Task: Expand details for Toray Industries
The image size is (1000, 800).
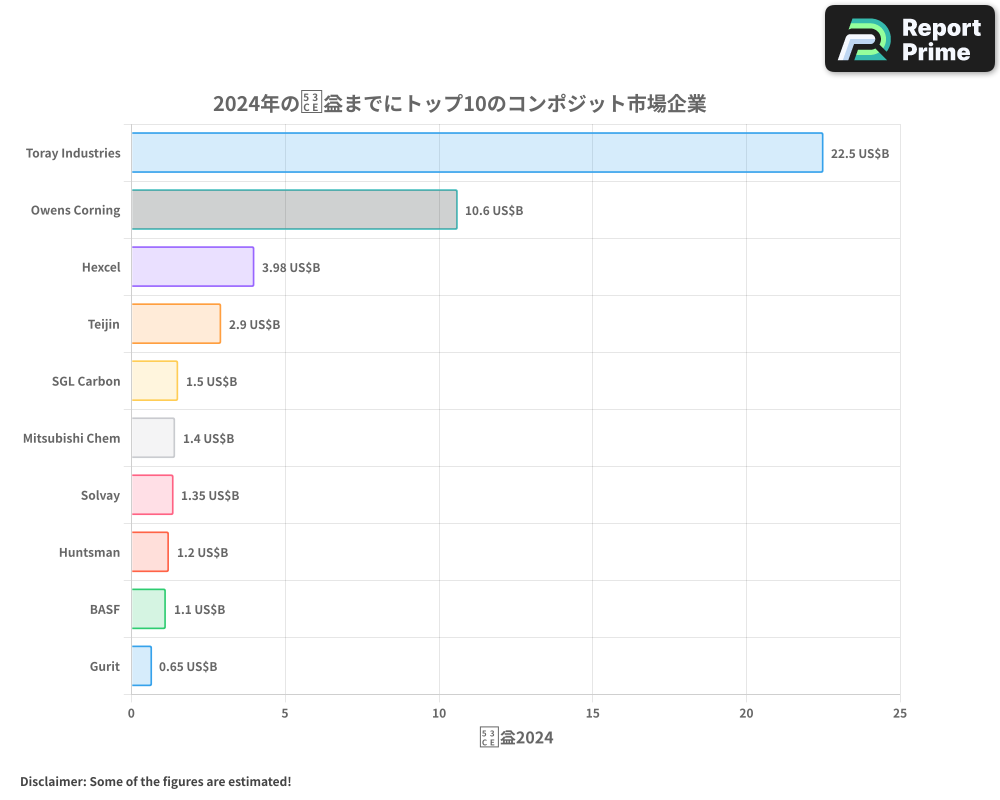Action: pos(73,153)
